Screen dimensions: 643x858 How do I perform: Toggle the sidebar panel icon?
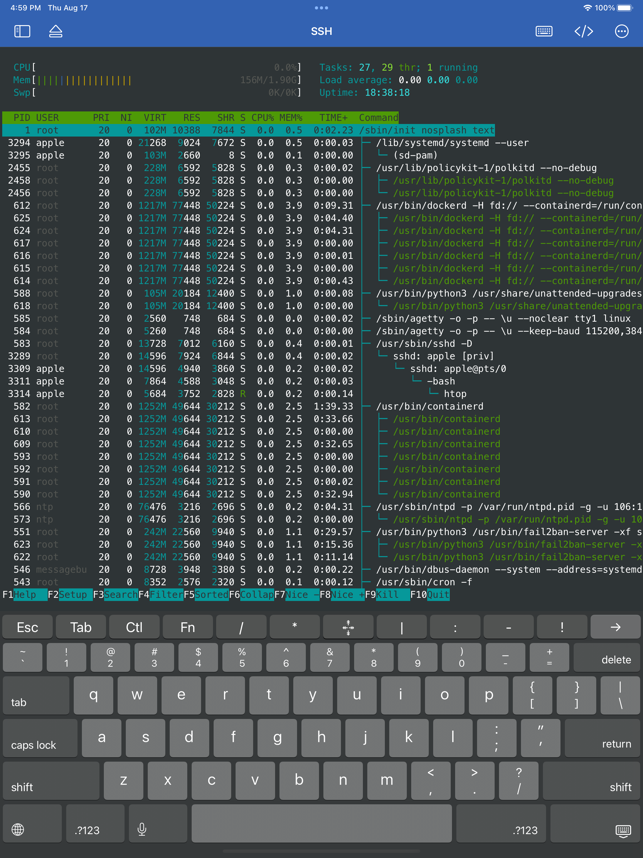22,31
